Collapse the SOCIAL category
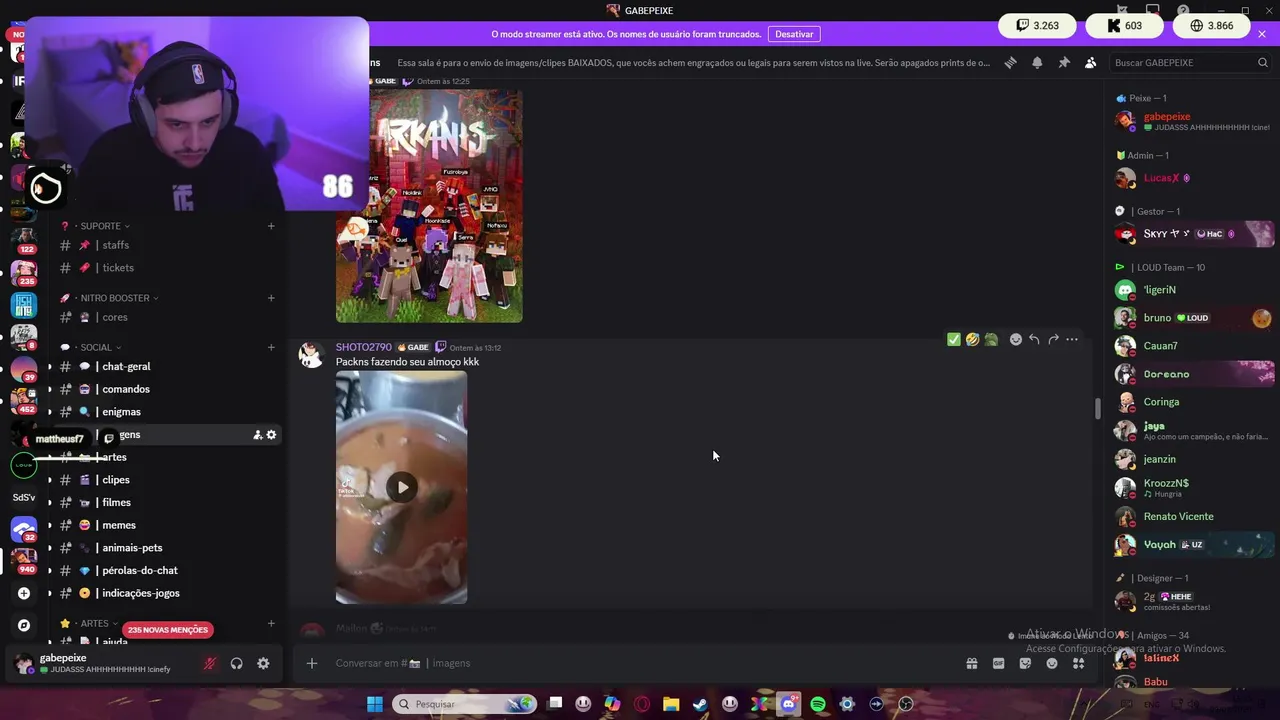The height and width of the screenshot is (720, 1280). point(96,347)
